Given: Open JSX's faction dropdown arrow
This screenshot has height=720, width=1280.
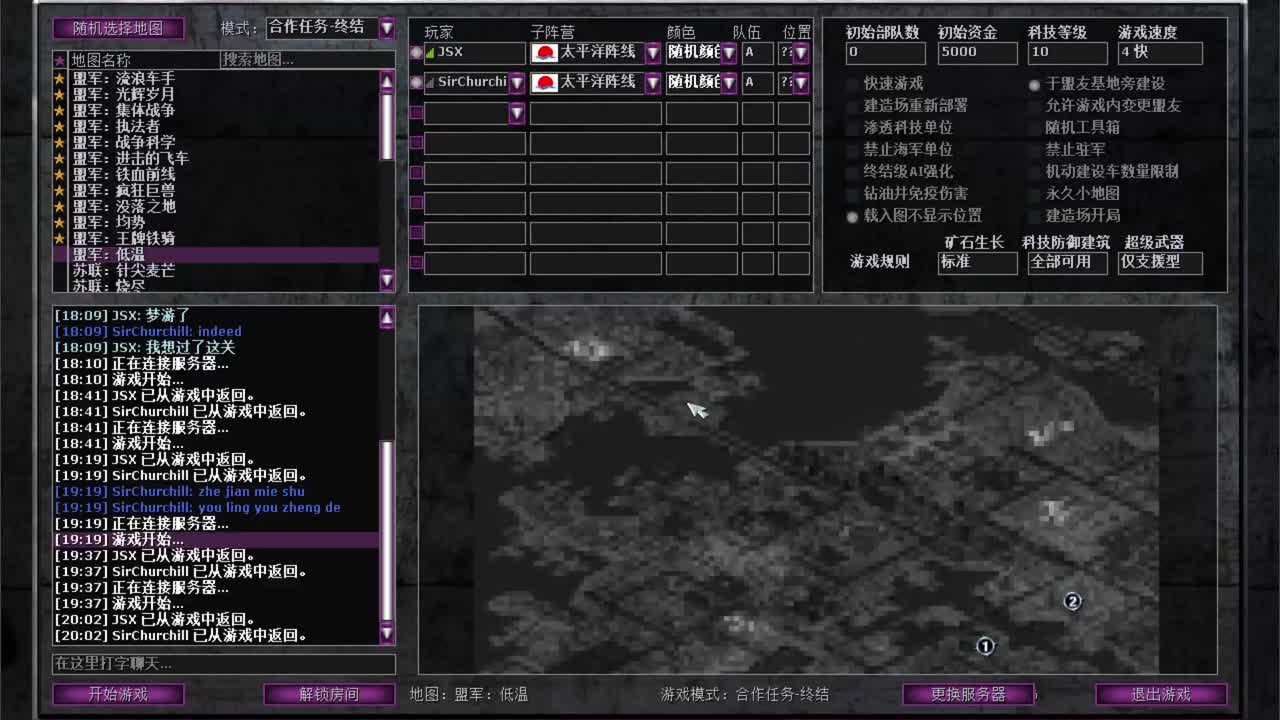Looking at the screenshot, I should point(653,52).
